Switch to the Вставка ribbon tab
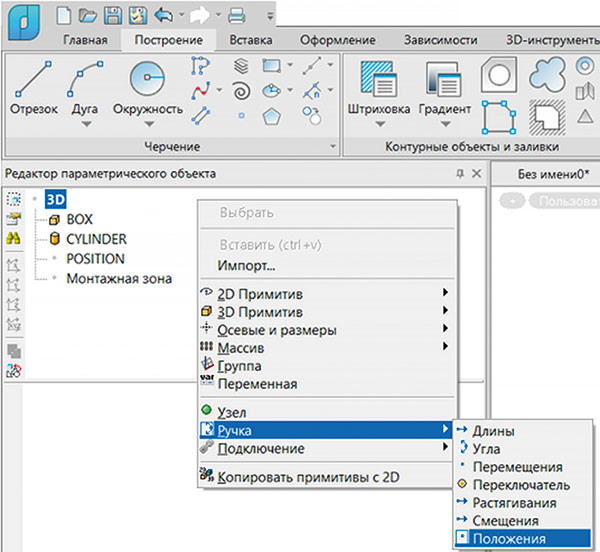Image resolution: width=600 pixels, height=552 pixels. tap(251, 40)
